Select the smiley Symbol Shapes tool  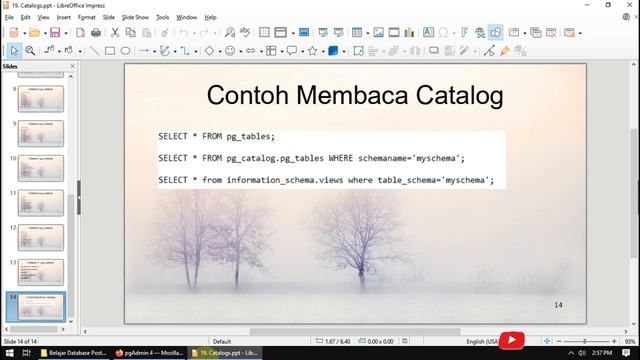230,51
